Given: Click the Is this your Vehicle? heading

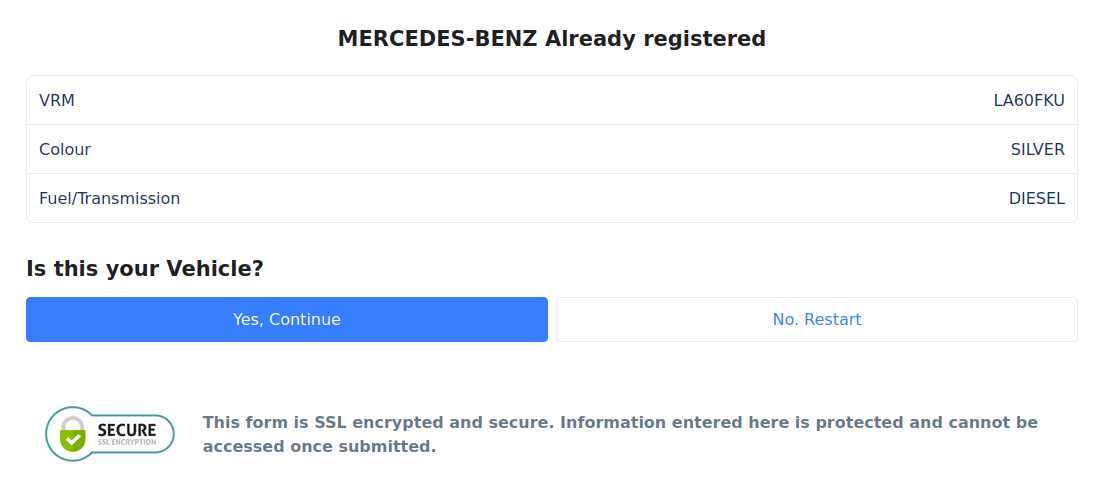Looking at the screenshot, I should click(x=145, y=268).
